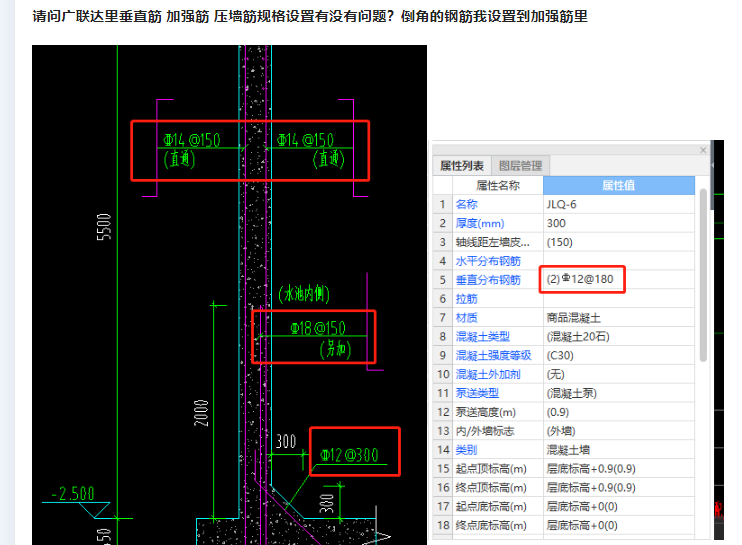The image size is (742, 545).
Task: Click the 终点顶标高 value 层底标高+0.9(0.9)
Action: 619,488
